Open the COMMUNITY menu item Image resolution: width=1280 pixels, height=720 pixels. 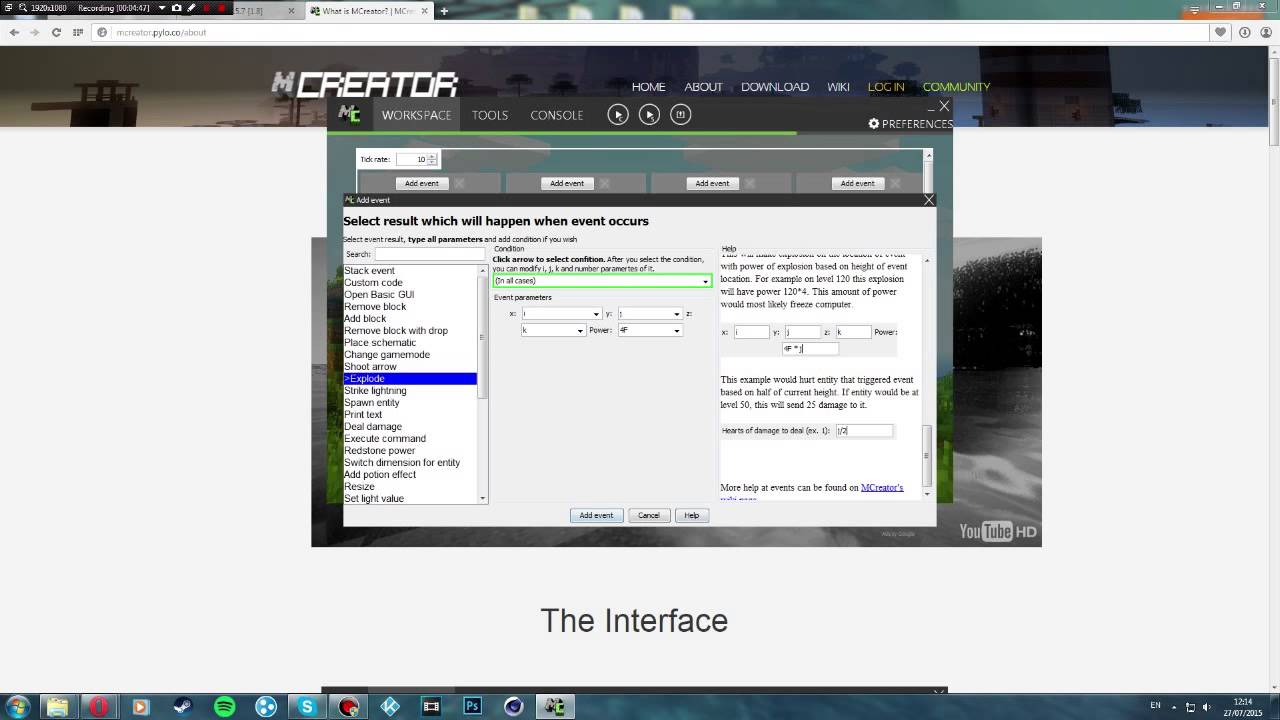(956, 87)
